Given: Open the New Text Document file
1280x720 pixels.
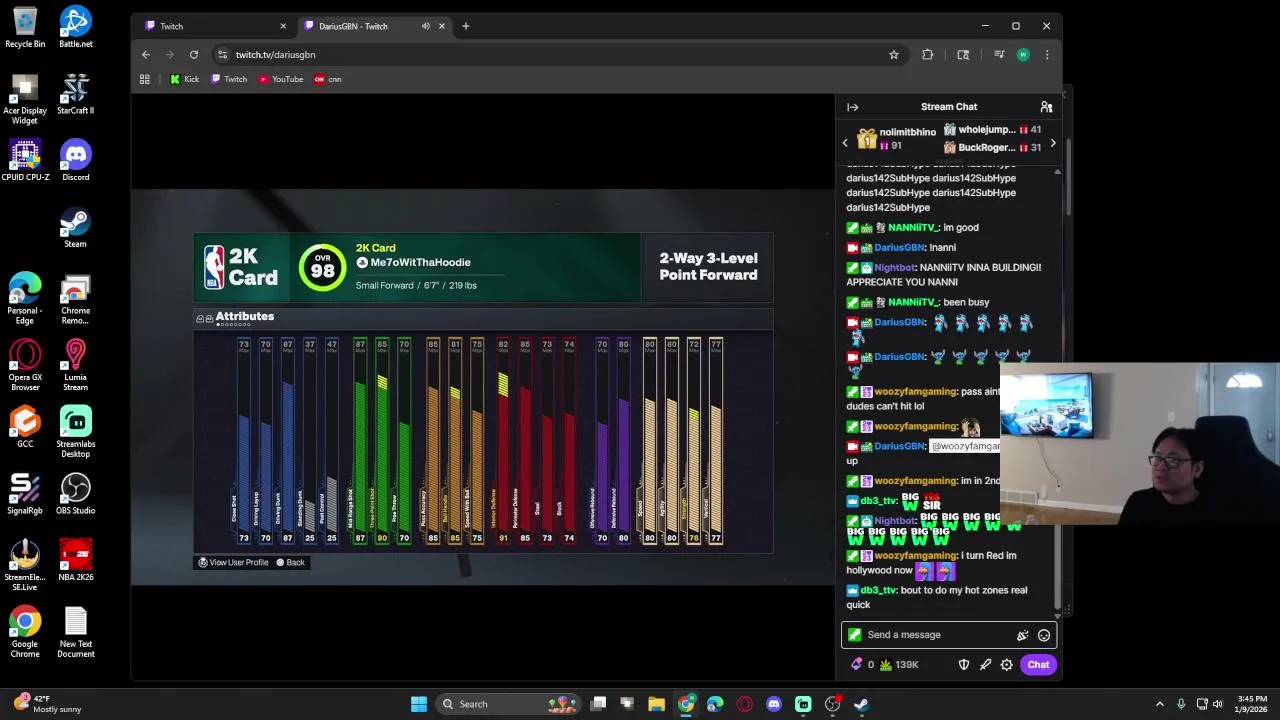Looking at the screenshot, I should [76, 633].
